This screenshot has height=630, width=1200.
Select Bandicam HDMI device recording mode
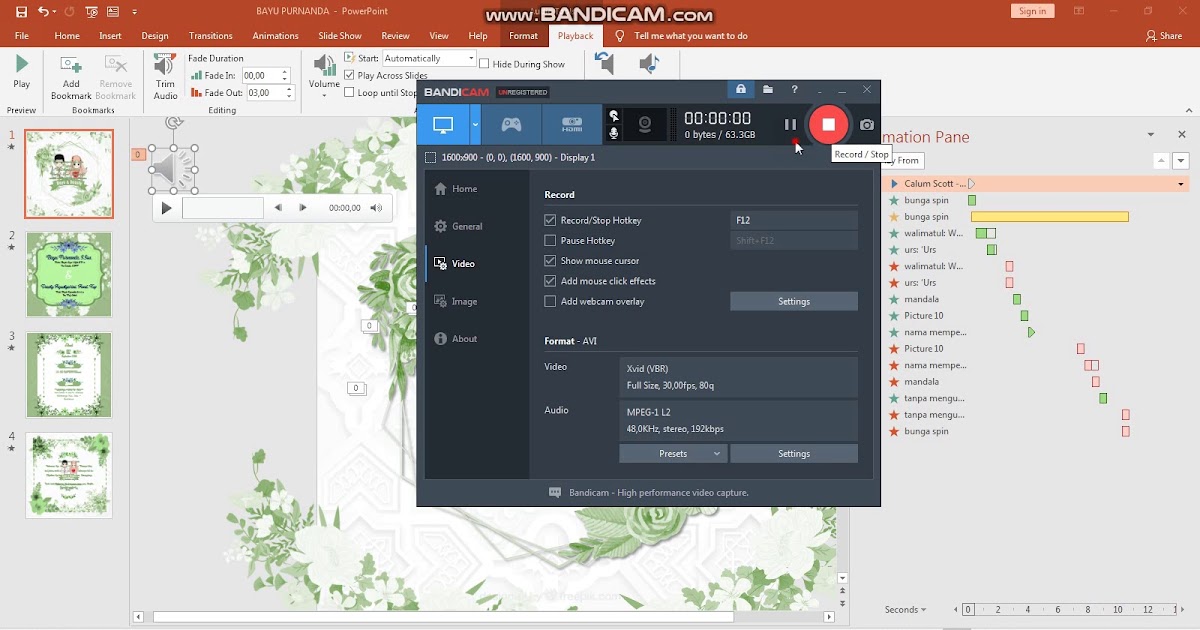pos(571,125)
